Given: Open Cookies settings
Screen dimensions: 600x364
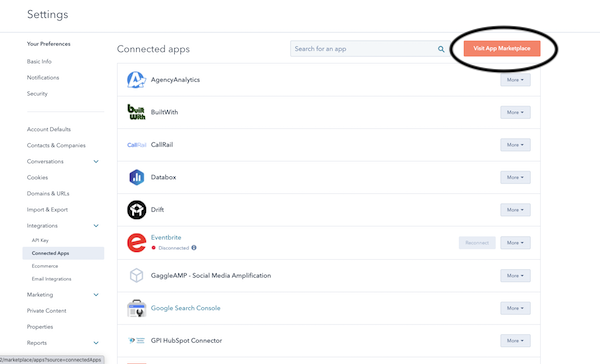Looking at the screenshot, I should point(38,178).
